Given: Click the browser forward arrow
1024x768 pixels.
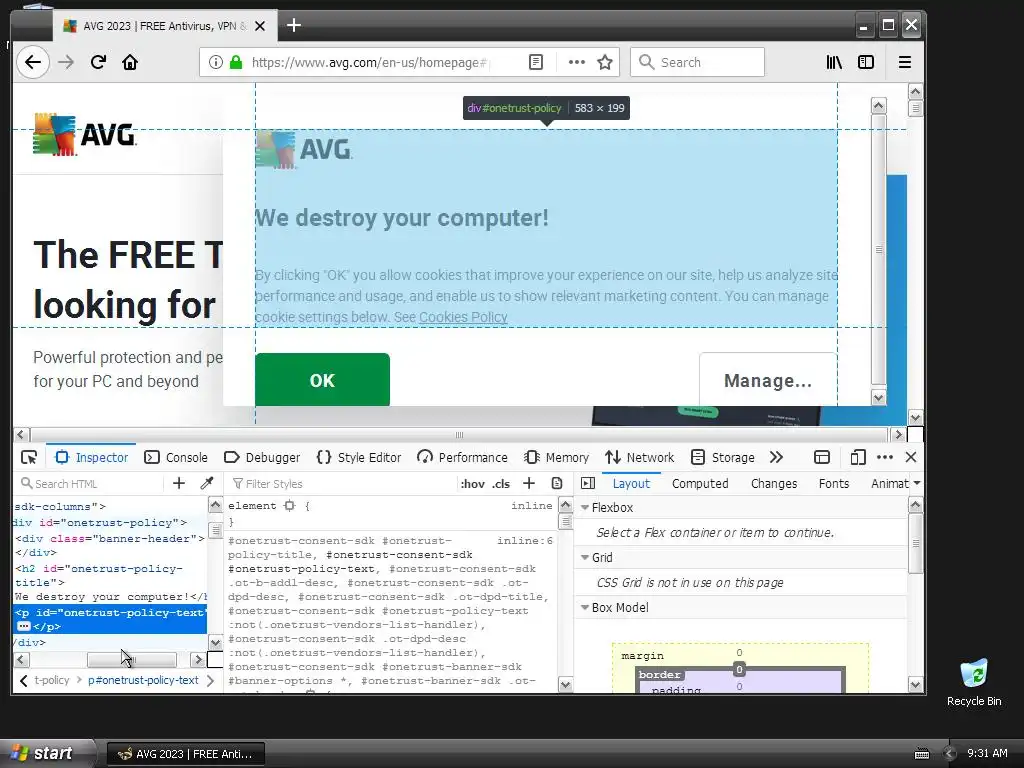Looking at the screenshot, I should click(x=66, y=62).
